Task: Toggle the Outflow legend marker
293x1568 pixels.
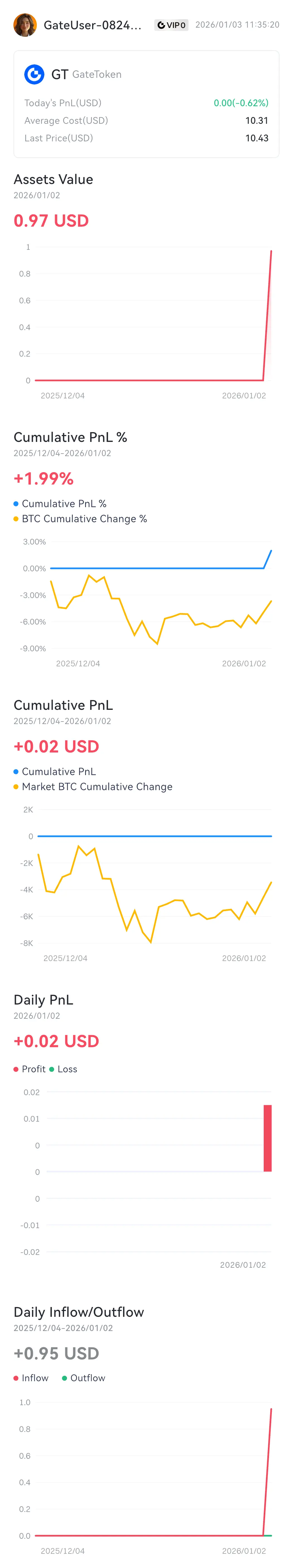Action: click(64, 1378)
